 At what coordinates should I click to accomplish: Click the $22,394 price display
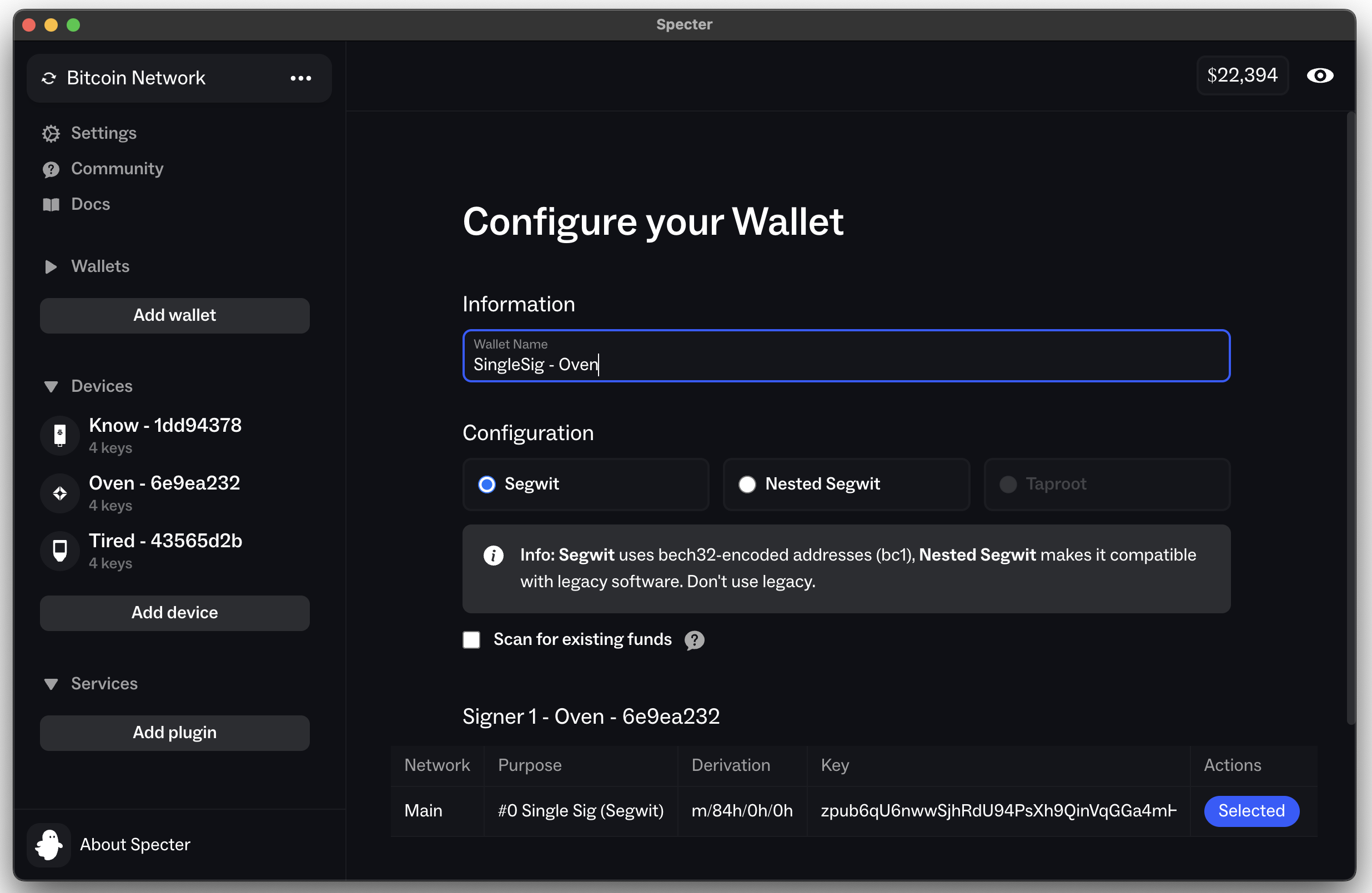(x=1242, y=75)
